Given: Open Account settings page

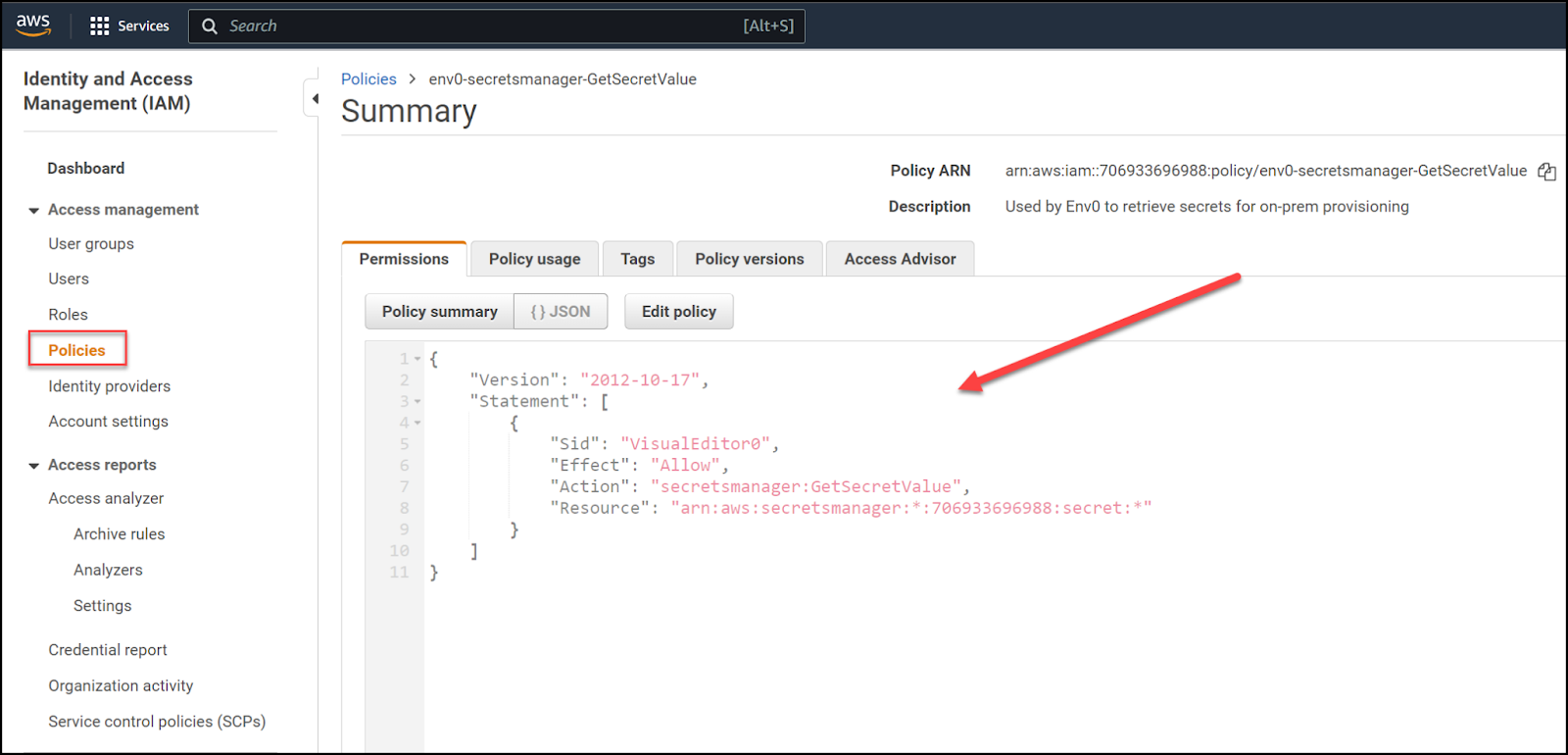Looking at the screenshot, I should (109, 422).
